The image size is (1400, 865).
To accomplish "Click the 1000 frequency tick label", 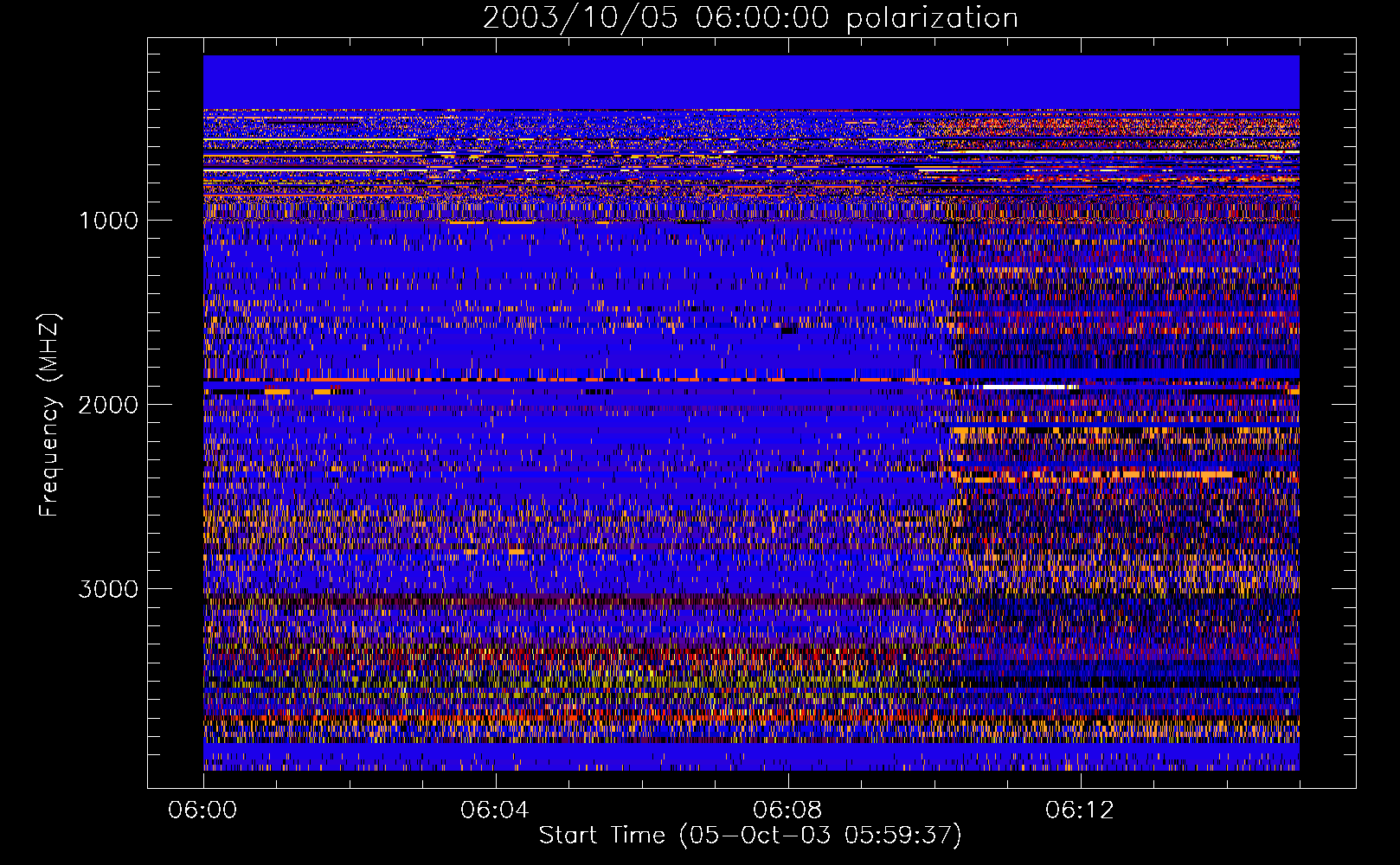I will [x=108, y=221].
